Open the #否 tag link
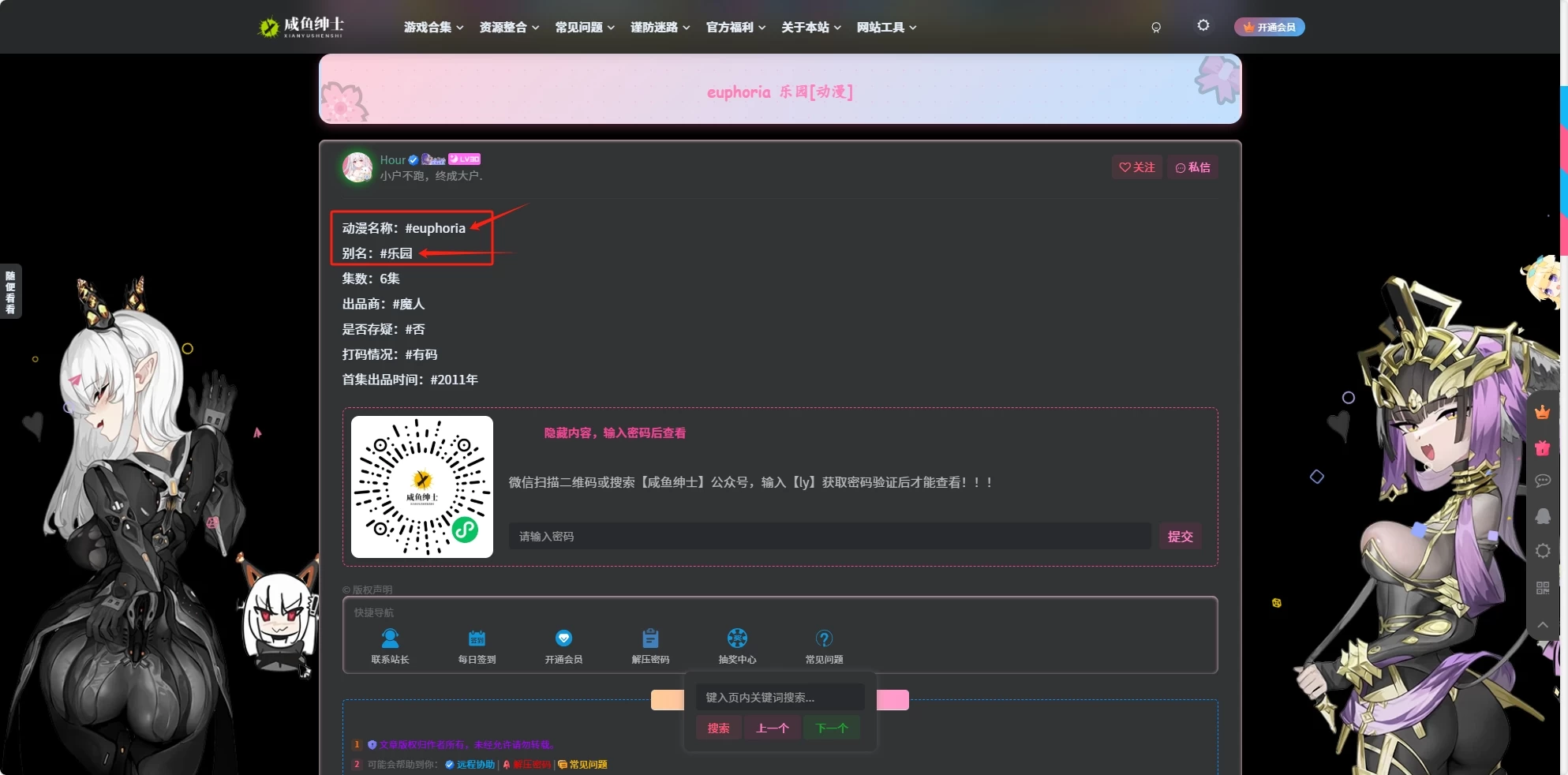 point(415,329)
